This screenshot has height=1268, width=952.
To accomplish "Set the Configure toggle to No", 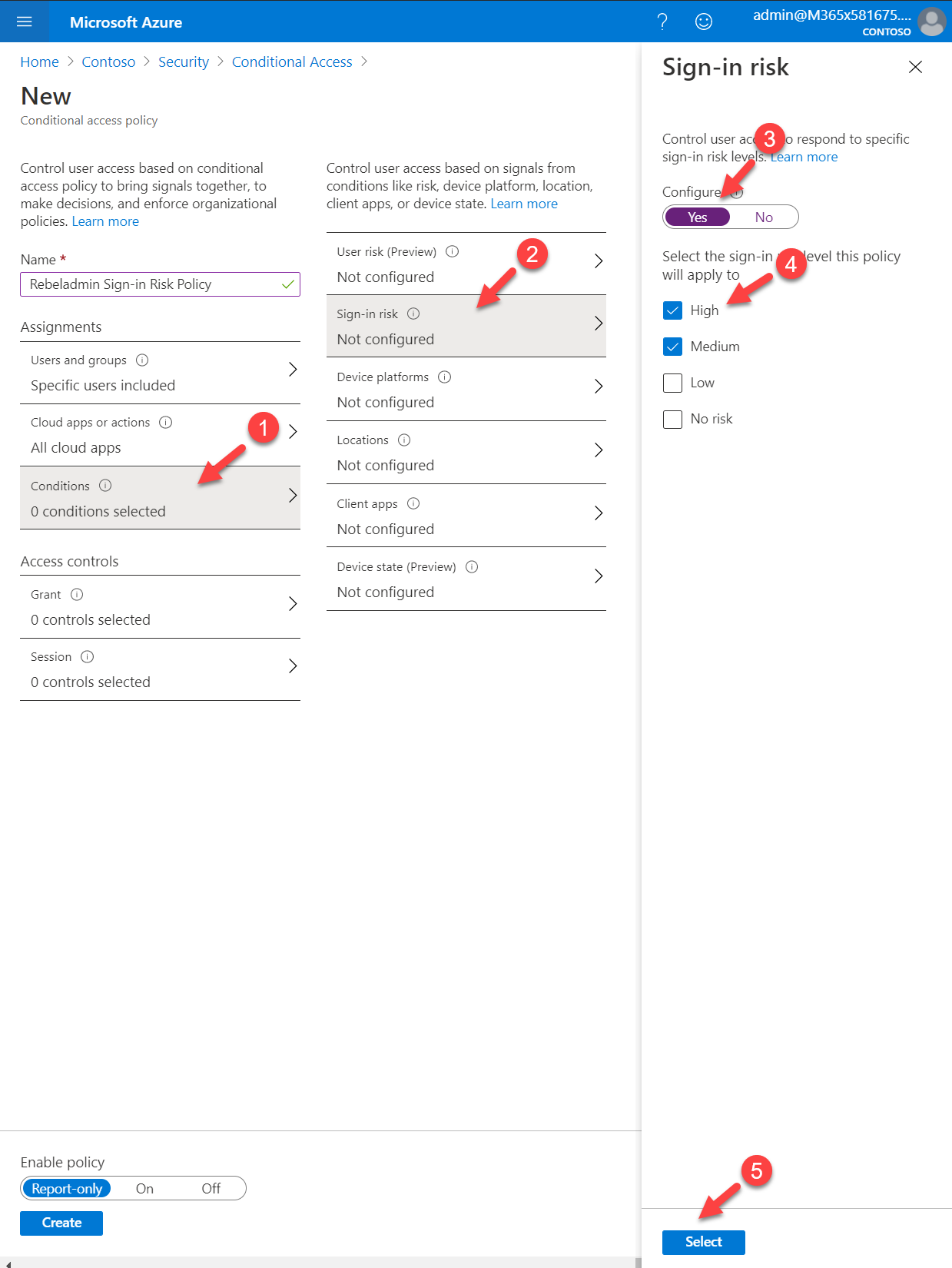I will (x=763, y=217).
